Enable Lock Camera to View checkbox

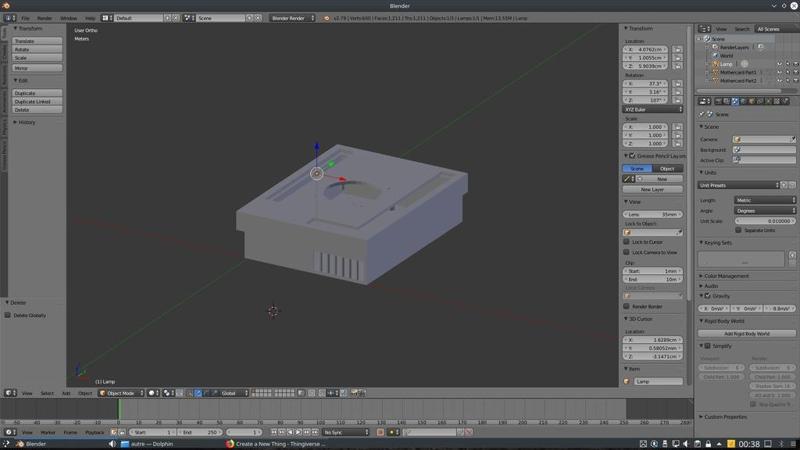[627, 252]
